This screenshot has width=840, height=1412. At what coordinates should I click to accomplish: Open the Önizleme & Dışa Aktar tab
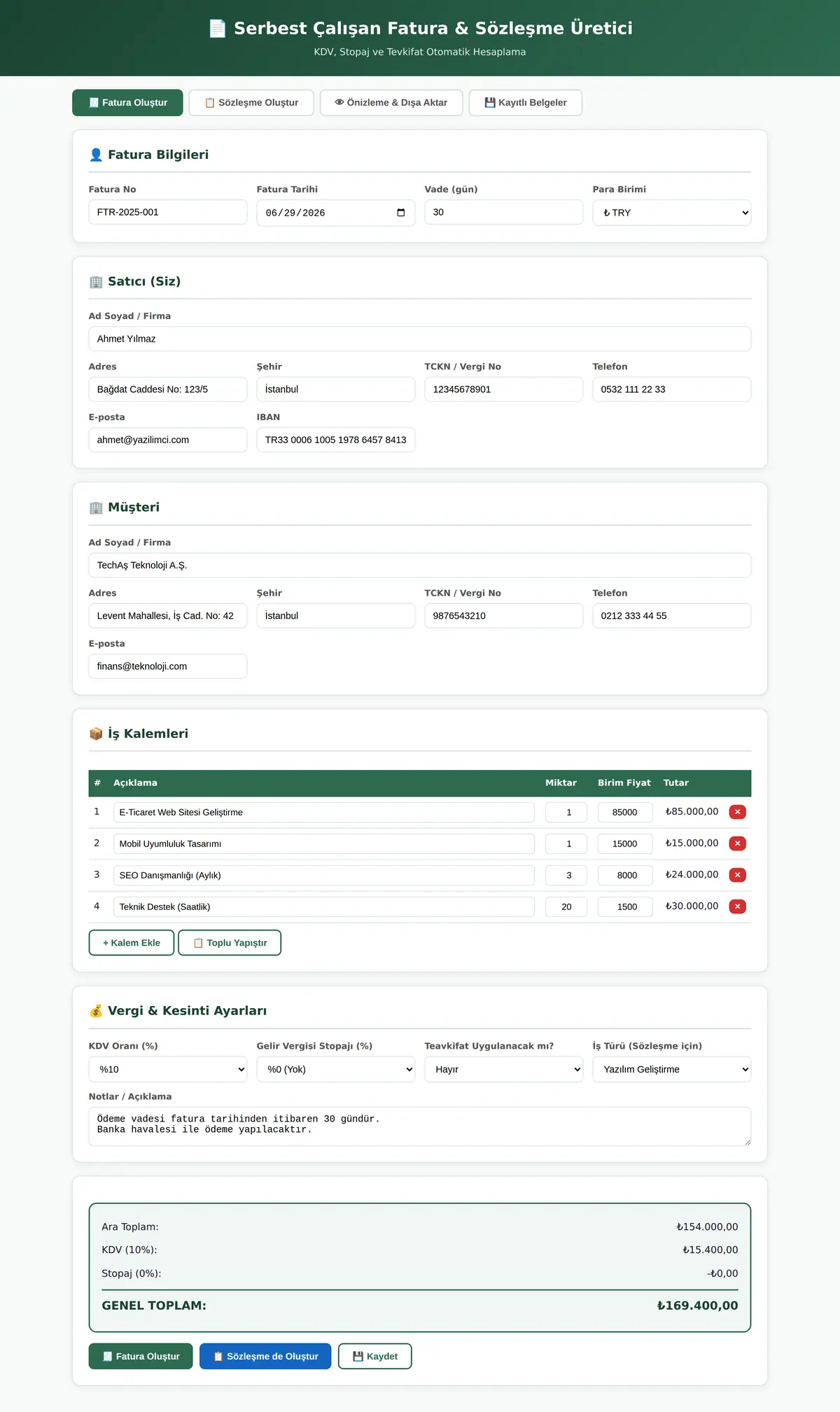[391, 103]
